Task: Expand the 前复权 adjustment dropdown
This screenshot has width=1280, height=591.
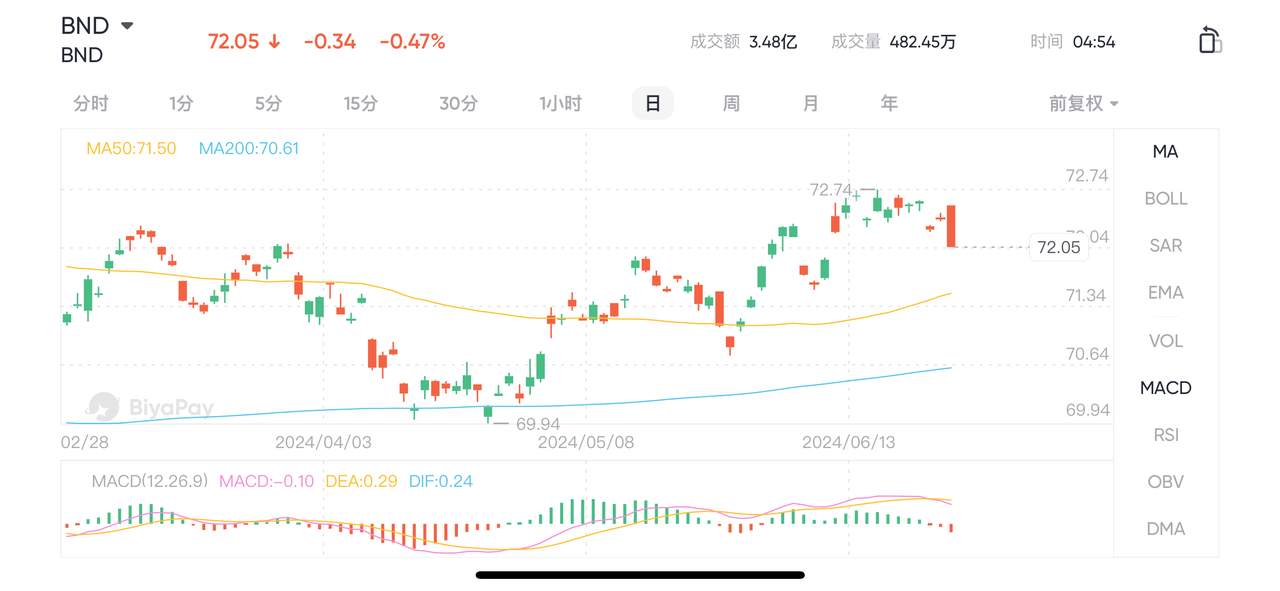Action: pos(1083,103)
